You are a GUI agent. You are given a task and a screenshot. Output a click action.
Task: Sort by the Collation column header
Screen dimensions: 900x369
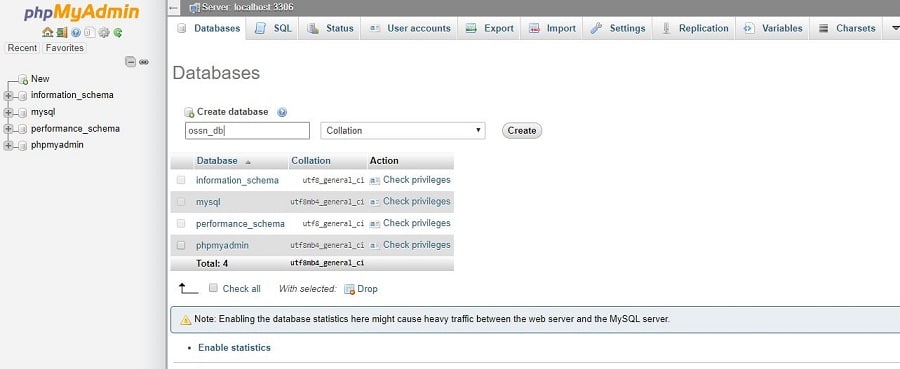(x=311, y=161)
